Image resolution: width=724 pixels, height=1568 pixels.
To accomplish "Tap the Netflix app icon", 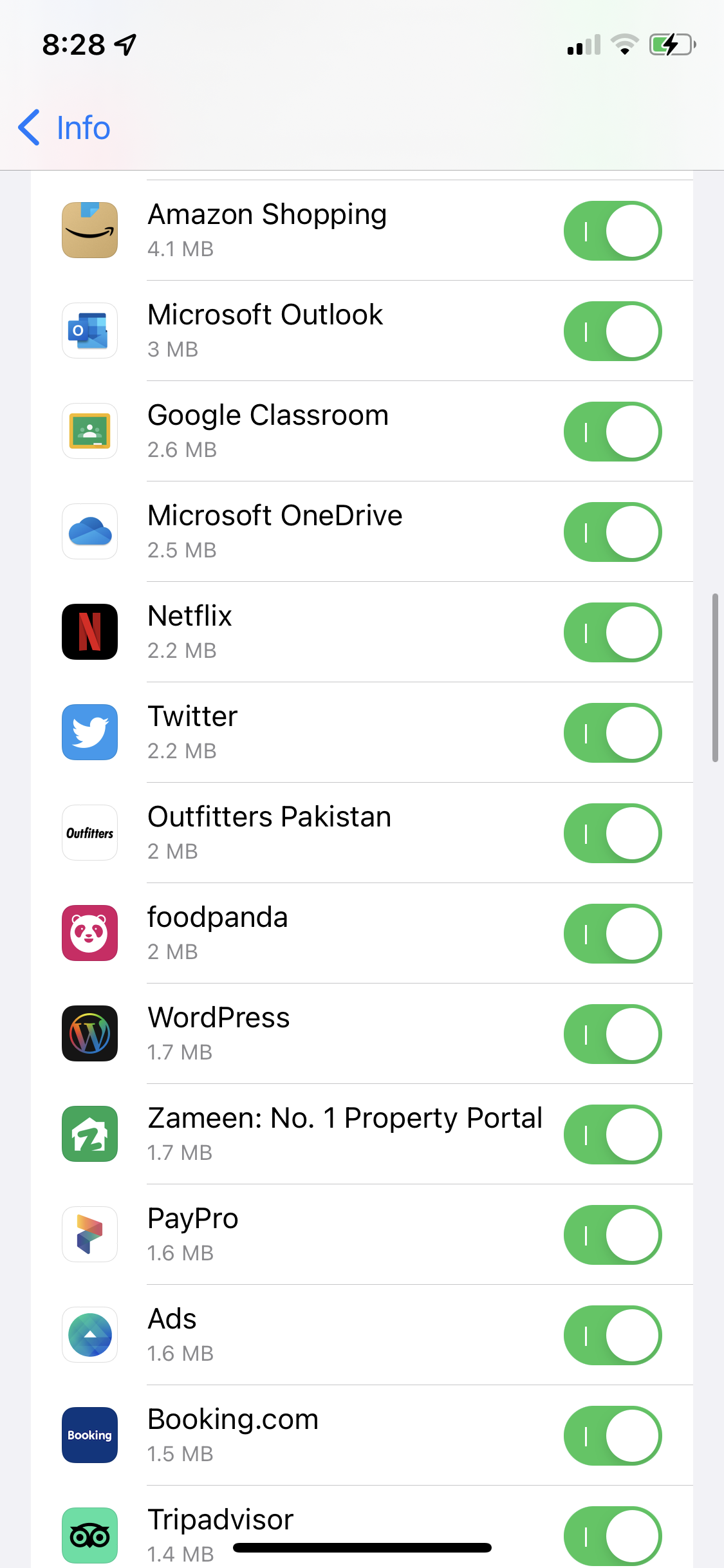I will pyautogui.click(x=89, y=632).
